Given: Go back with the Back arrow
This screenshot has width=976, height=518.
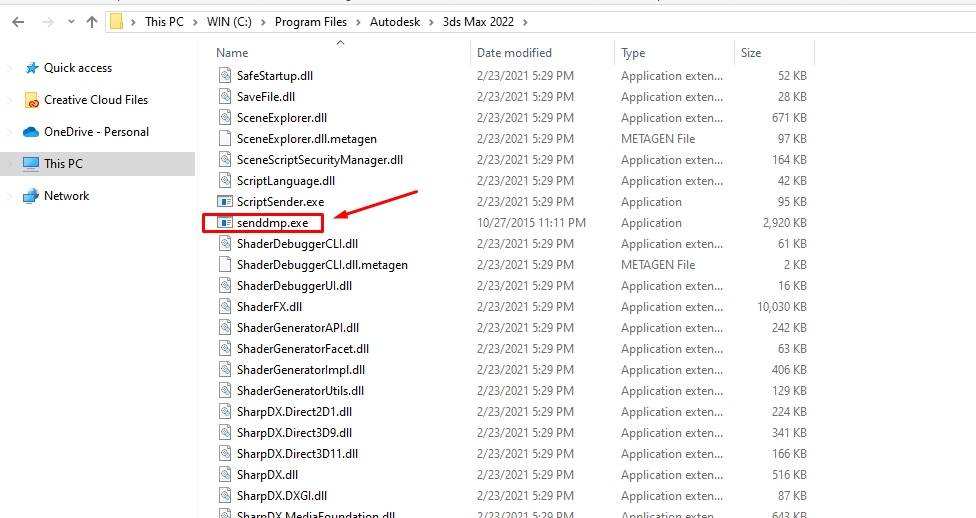Looking at the screenshot, I should [18, 22].
